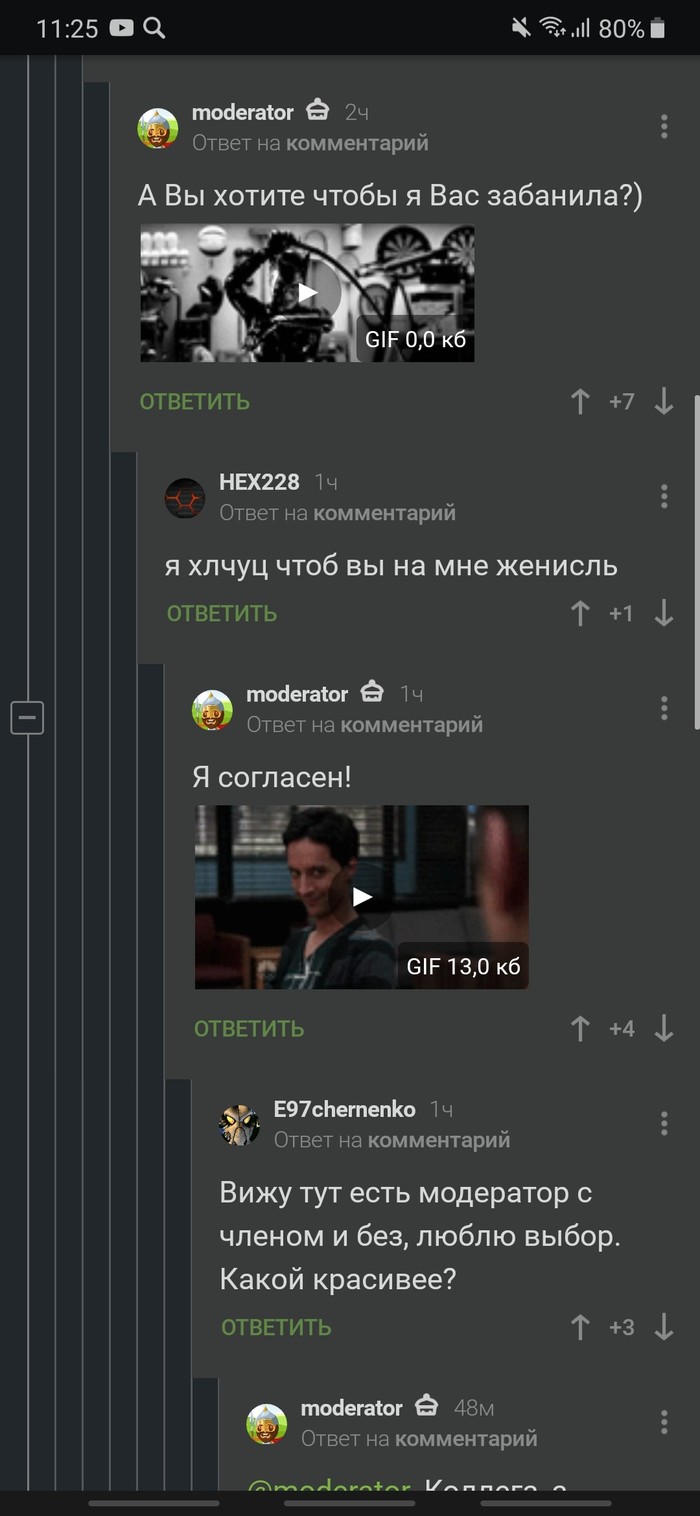700x1516 pixels.
Task: Collapse the comment thread with the minus box
Action: tap(27, 717)
